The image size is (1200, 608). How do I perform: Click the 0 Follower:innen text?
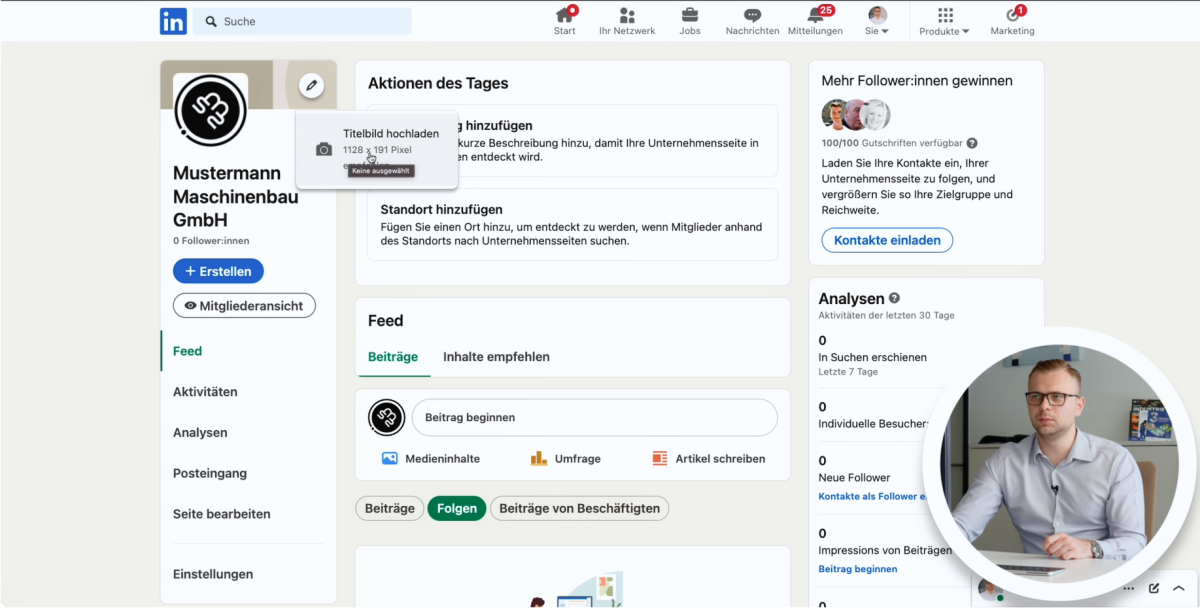pyautogui.click(x=211, y=241)
